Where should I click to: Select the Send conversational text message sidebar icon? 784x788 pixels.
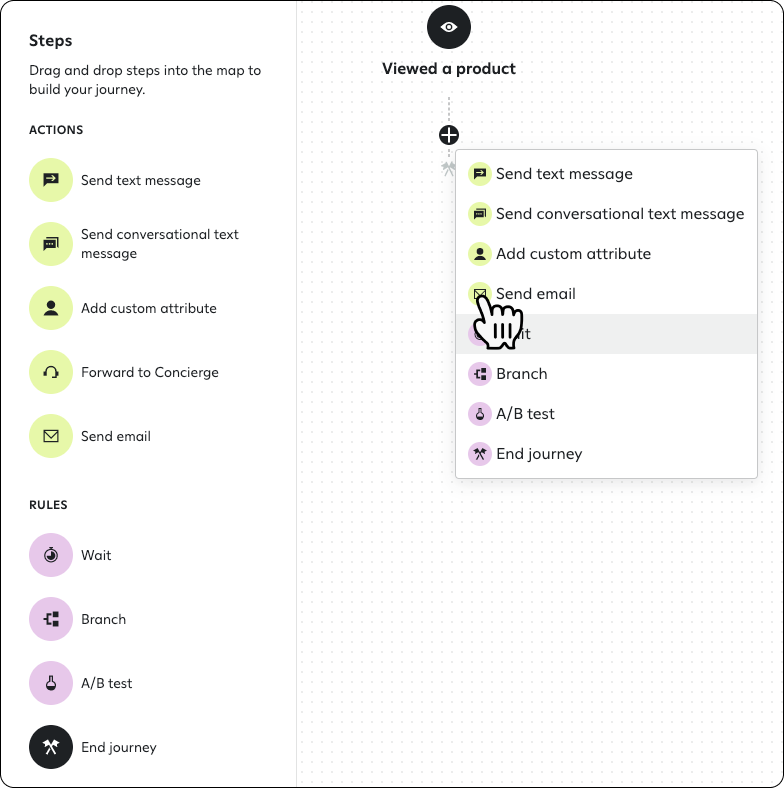click(x=51, y=244)
